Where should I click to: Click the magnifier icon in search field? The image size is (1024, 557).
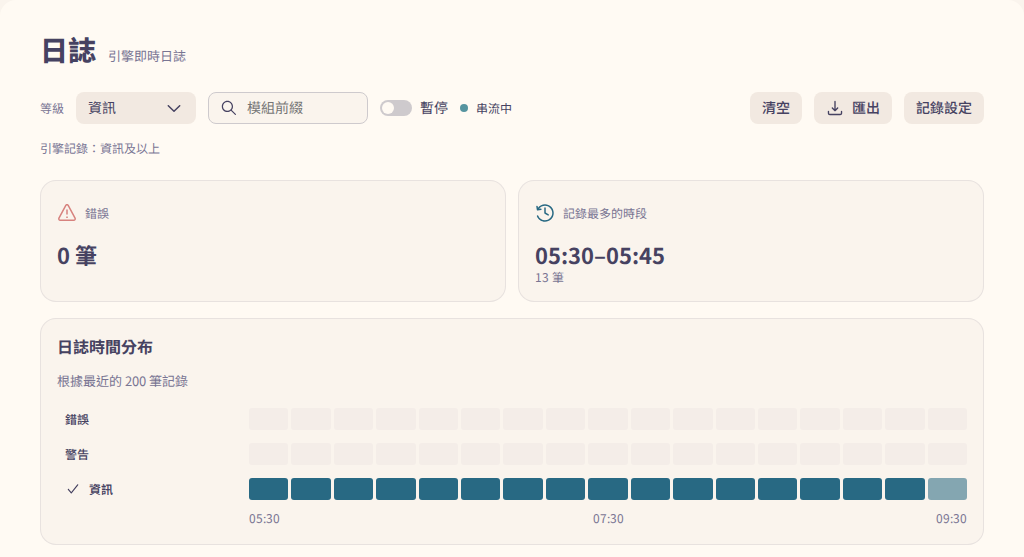(229, 108)
